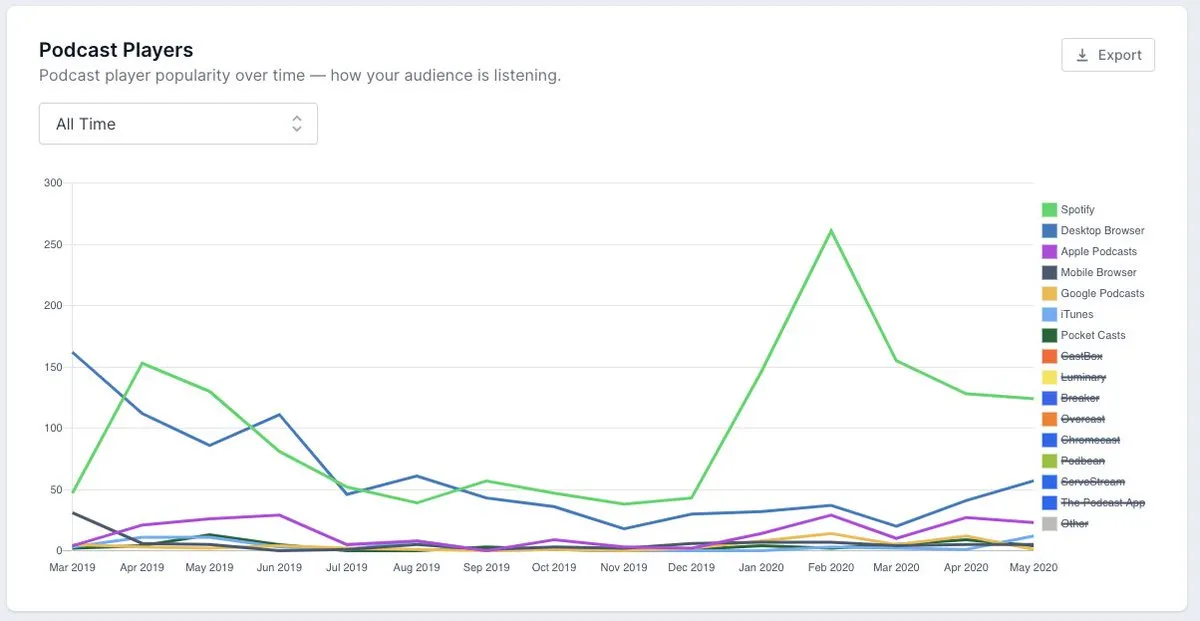
Task: Enable the CastBox series
Action: tap(1081, 357)
